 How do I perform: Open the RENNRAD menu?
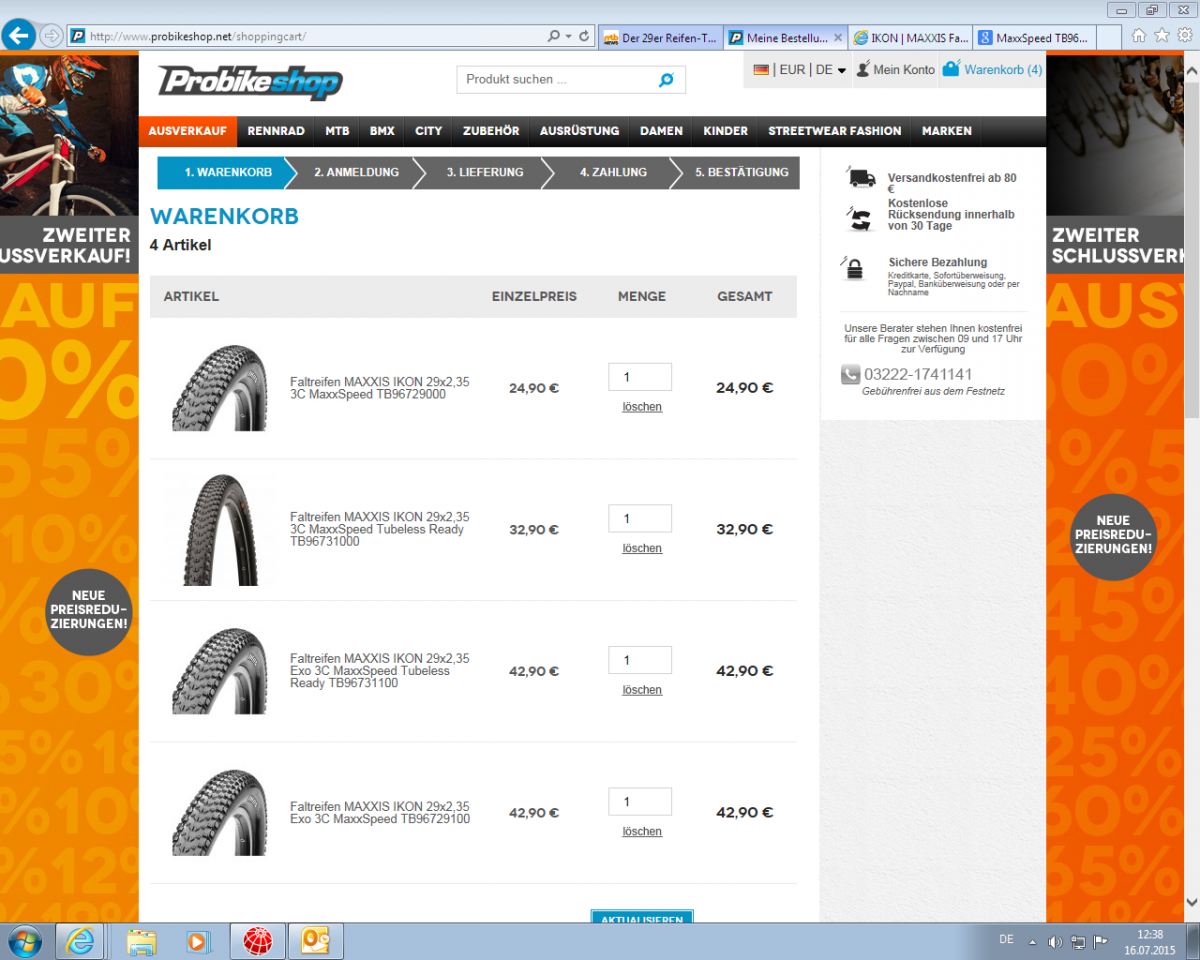(276, 131)
